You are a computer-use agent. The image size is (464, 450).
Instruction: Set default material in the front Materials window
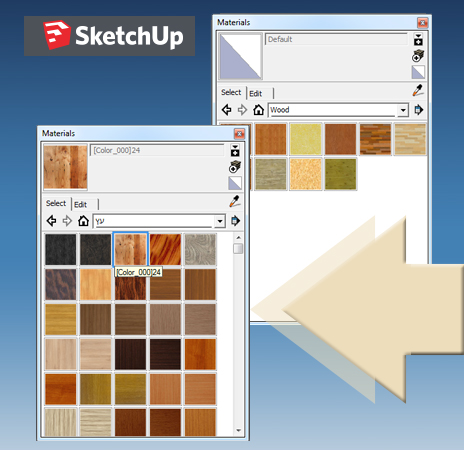[235, 183]
